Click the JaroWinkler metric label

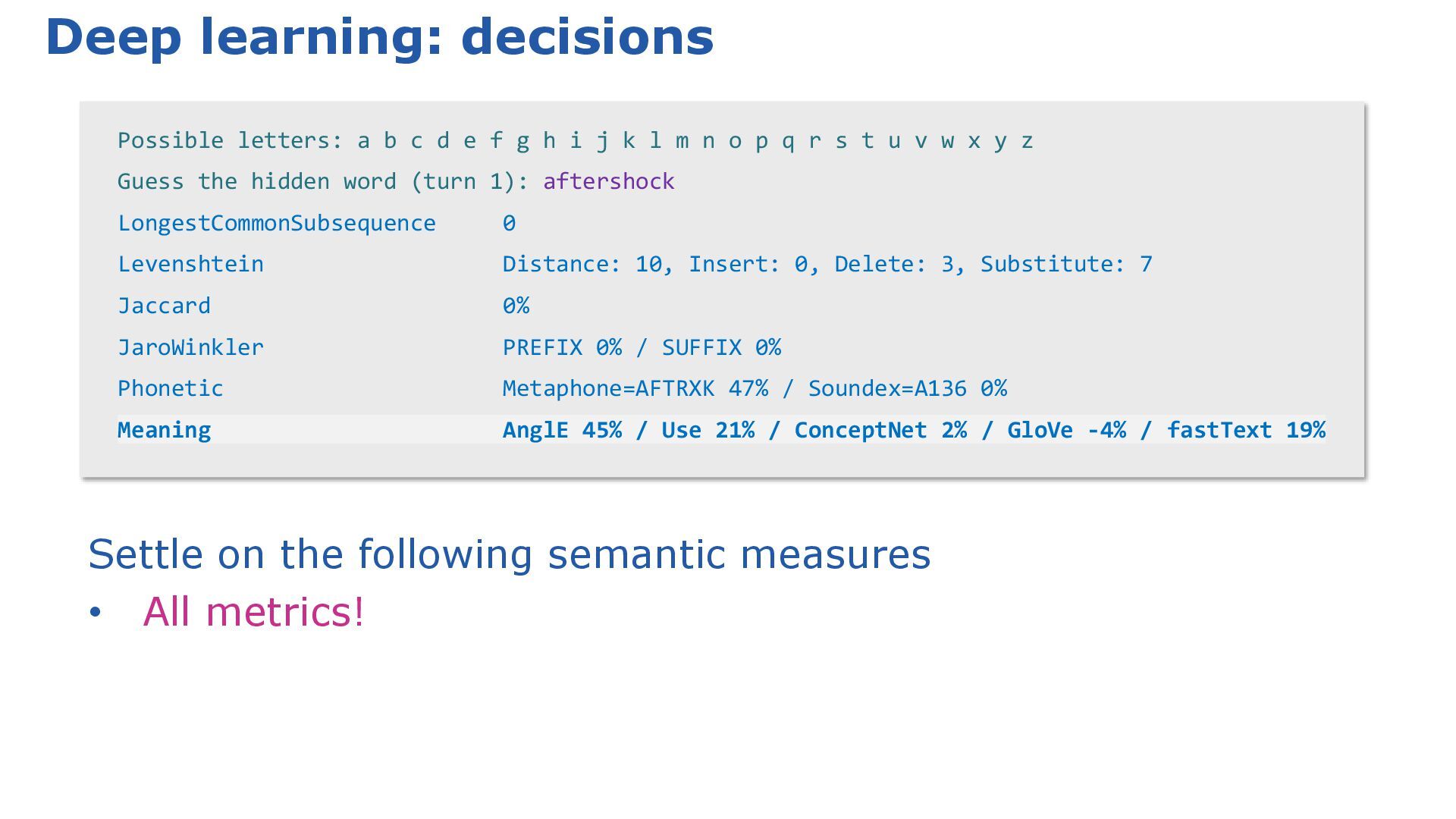(x=190, y=347)
